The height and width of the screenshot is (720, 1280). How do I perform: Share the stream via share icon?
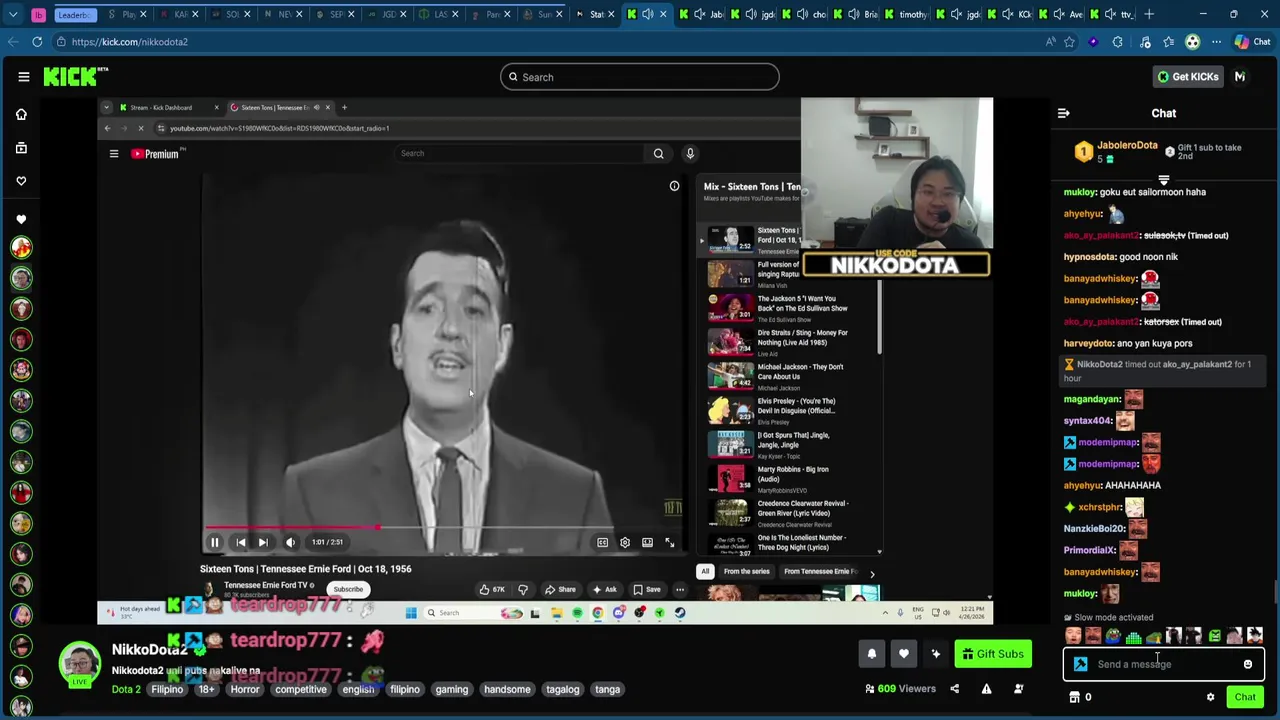pyautogui.click(x=954, y=689)
